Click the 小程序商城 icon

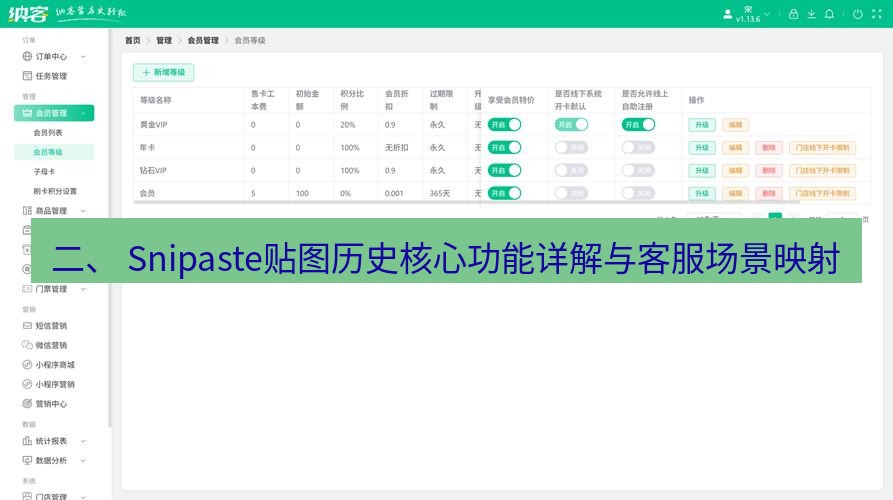[x=27, y=364]
